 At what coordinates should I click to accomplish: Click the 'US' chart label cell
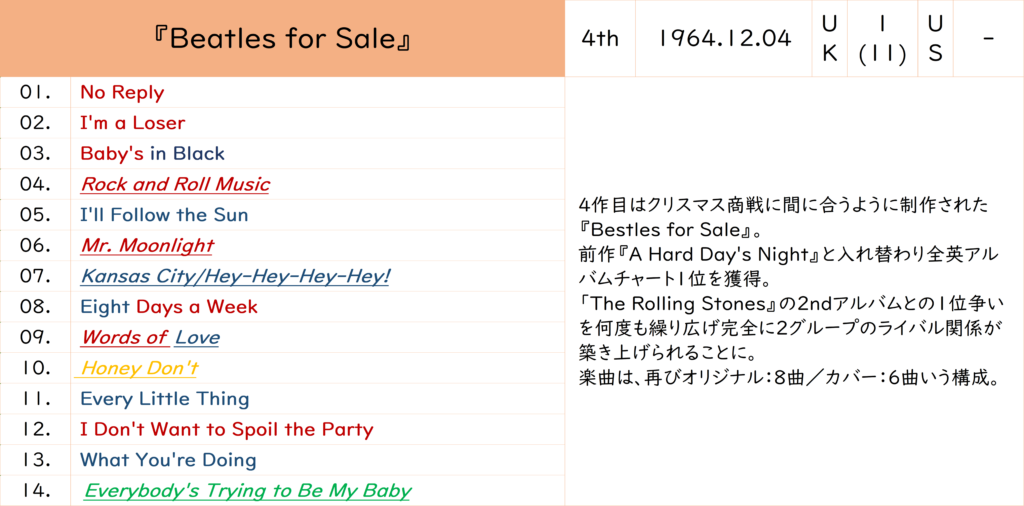point(934,38)
